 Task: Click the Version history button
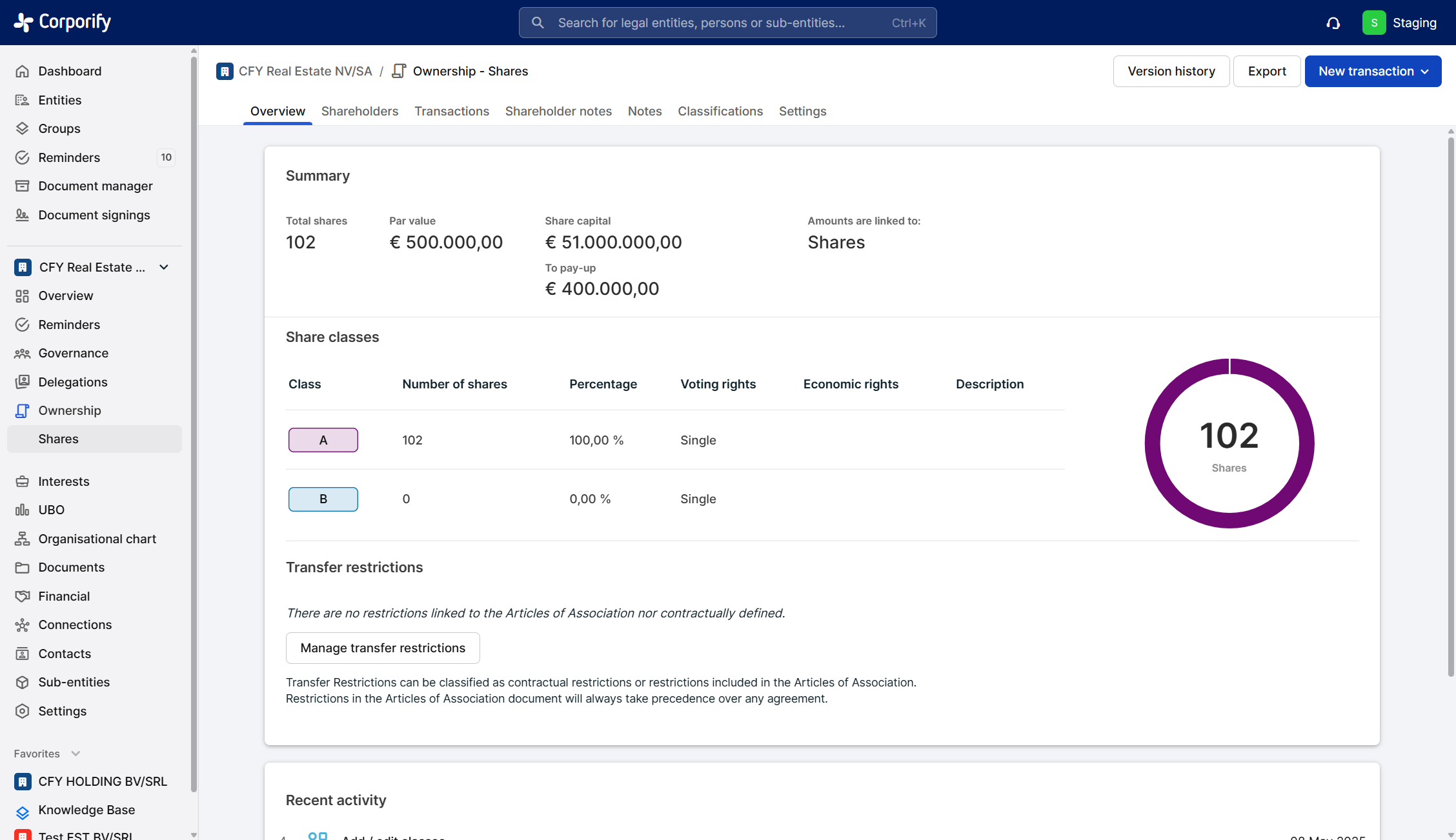(x=1171, y=71)
